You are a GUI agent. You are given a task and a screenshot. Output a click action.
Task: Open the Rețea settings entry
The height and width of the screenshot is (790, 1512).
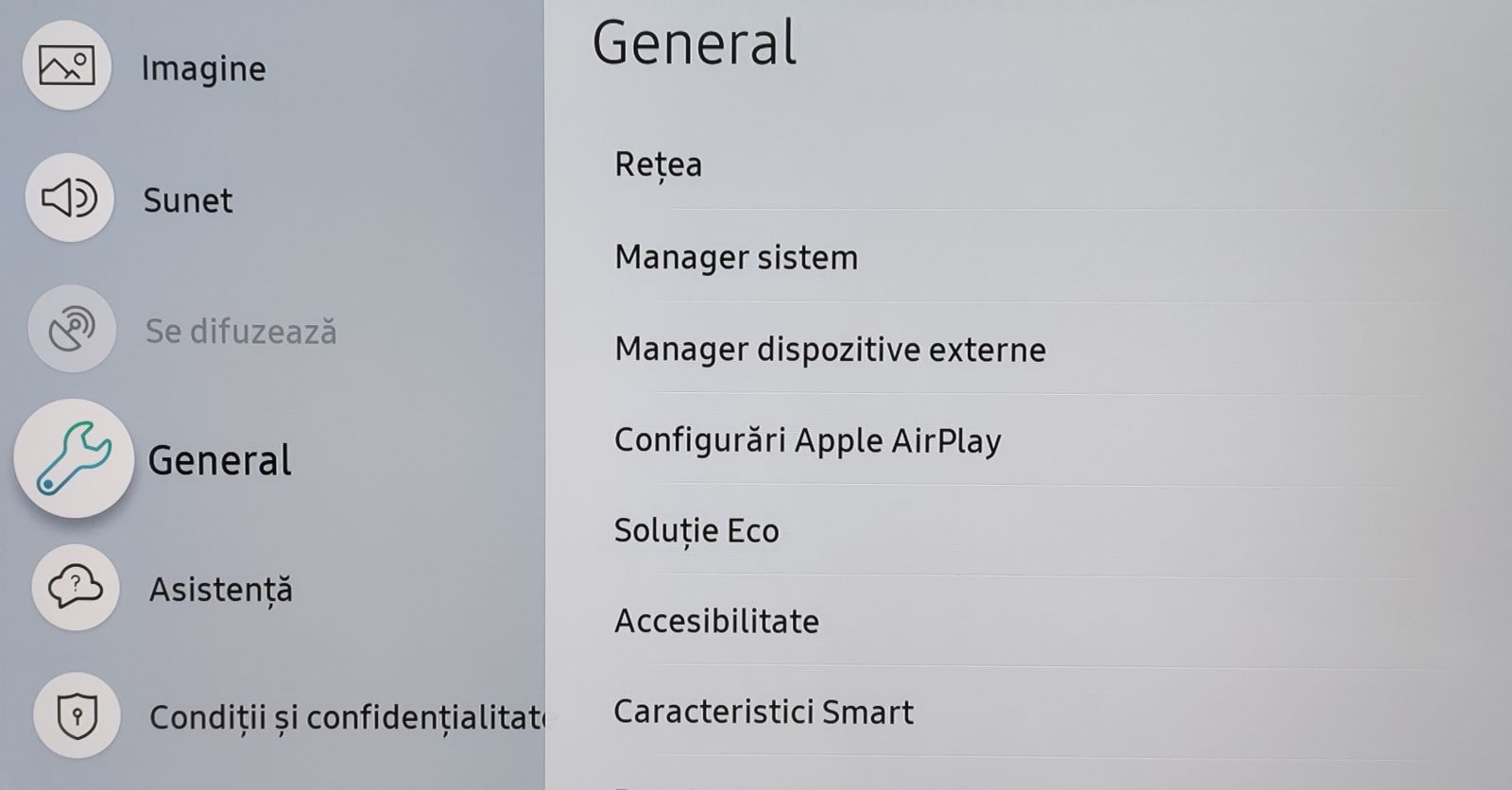point(1030,164)
